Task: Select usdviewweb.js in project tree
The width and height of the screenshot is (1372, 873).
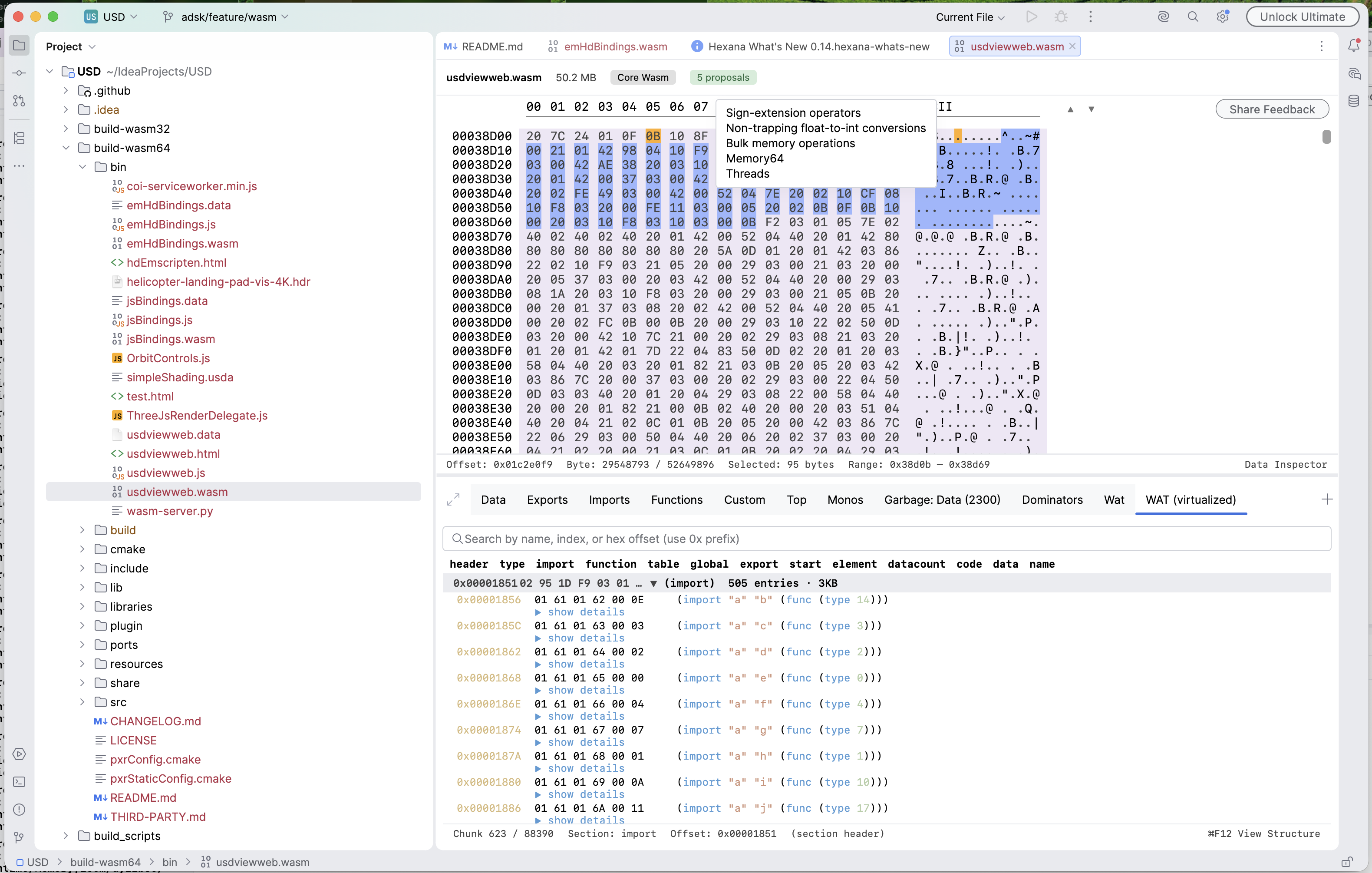Action: 166,473
